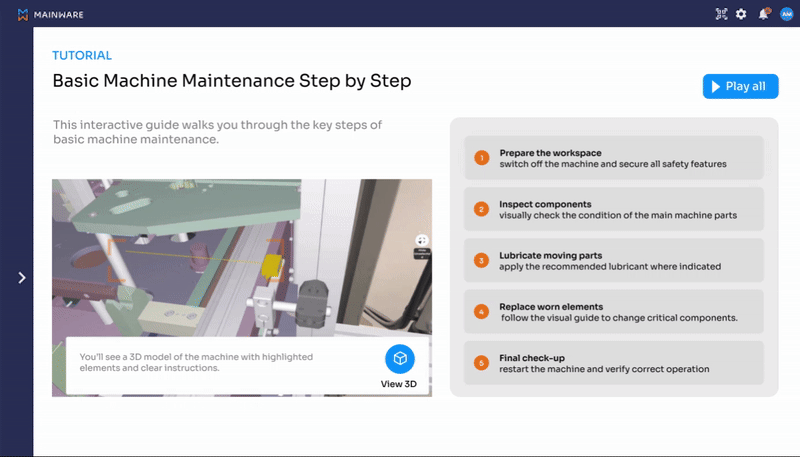Click 'follow the visual guide to change critical components.'
Viewport: 800px width, 457px height.
[x=619, y=318]
